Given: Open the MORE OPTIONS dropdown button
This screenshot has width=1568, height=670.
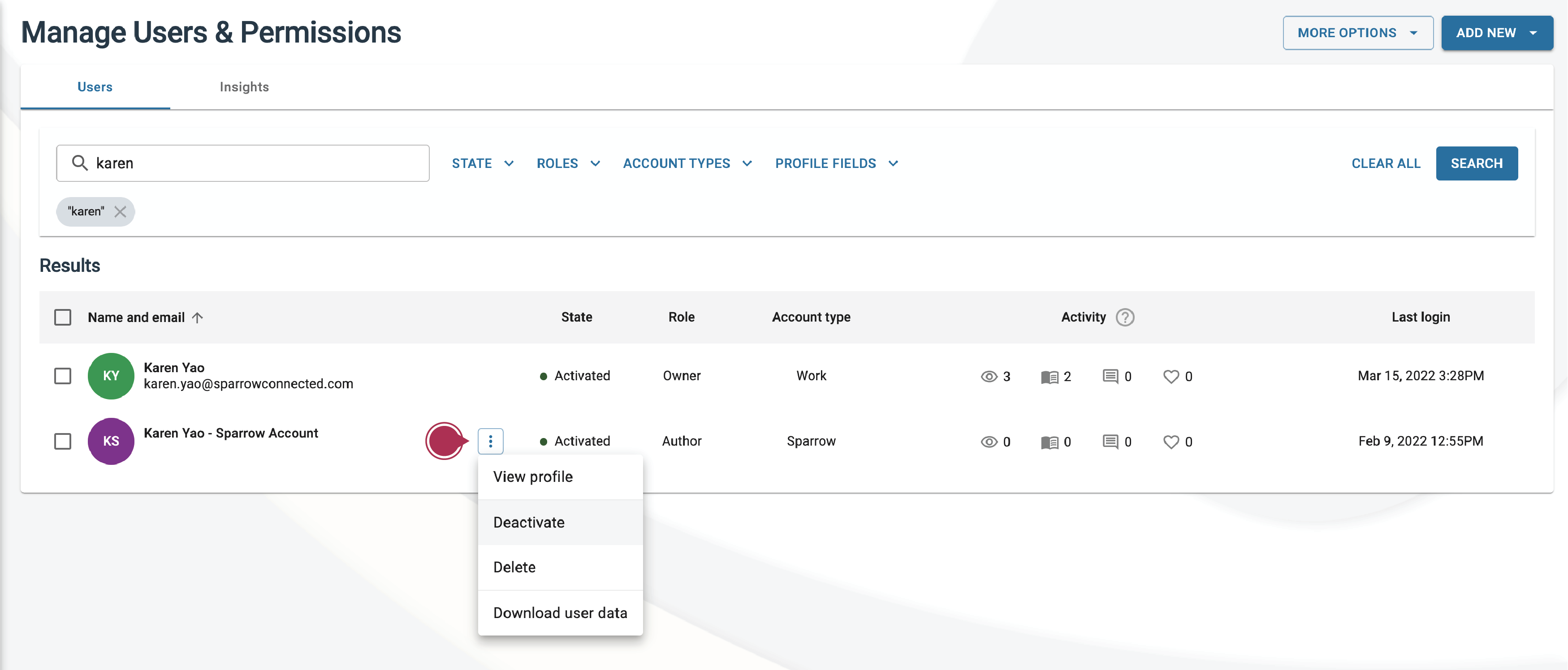Looking at the screenshot, I should 1357,33.
